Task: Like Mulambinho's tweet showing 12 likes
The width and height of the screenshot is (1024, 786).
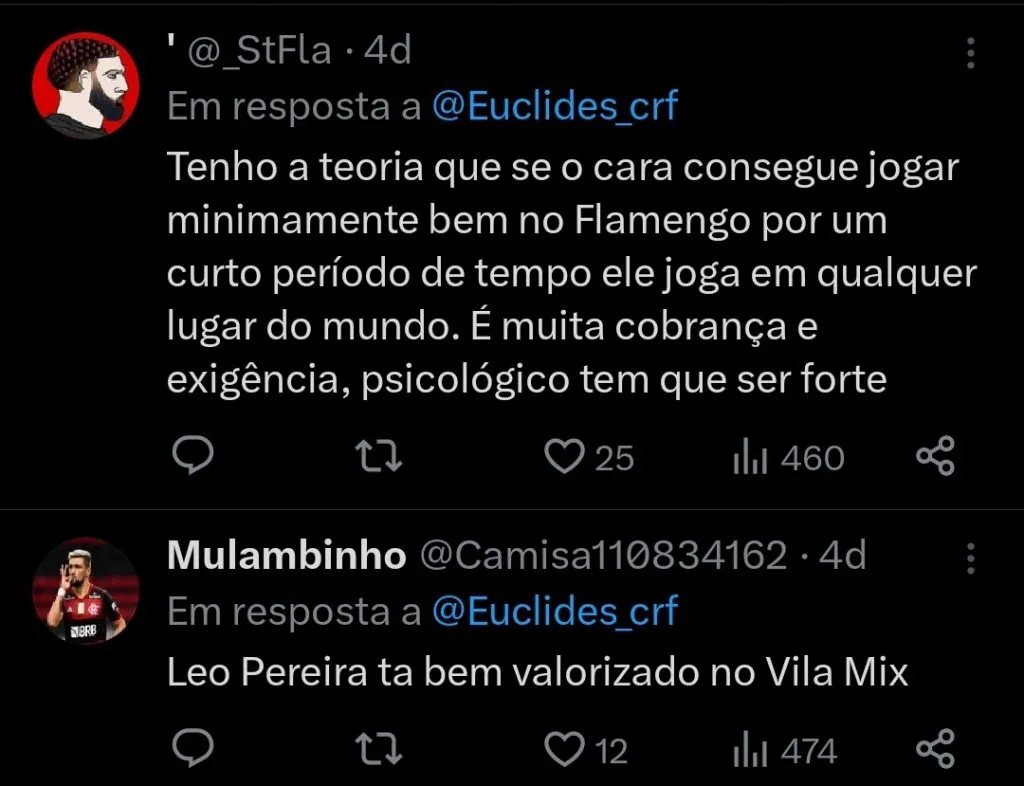Action: (567, 747)
